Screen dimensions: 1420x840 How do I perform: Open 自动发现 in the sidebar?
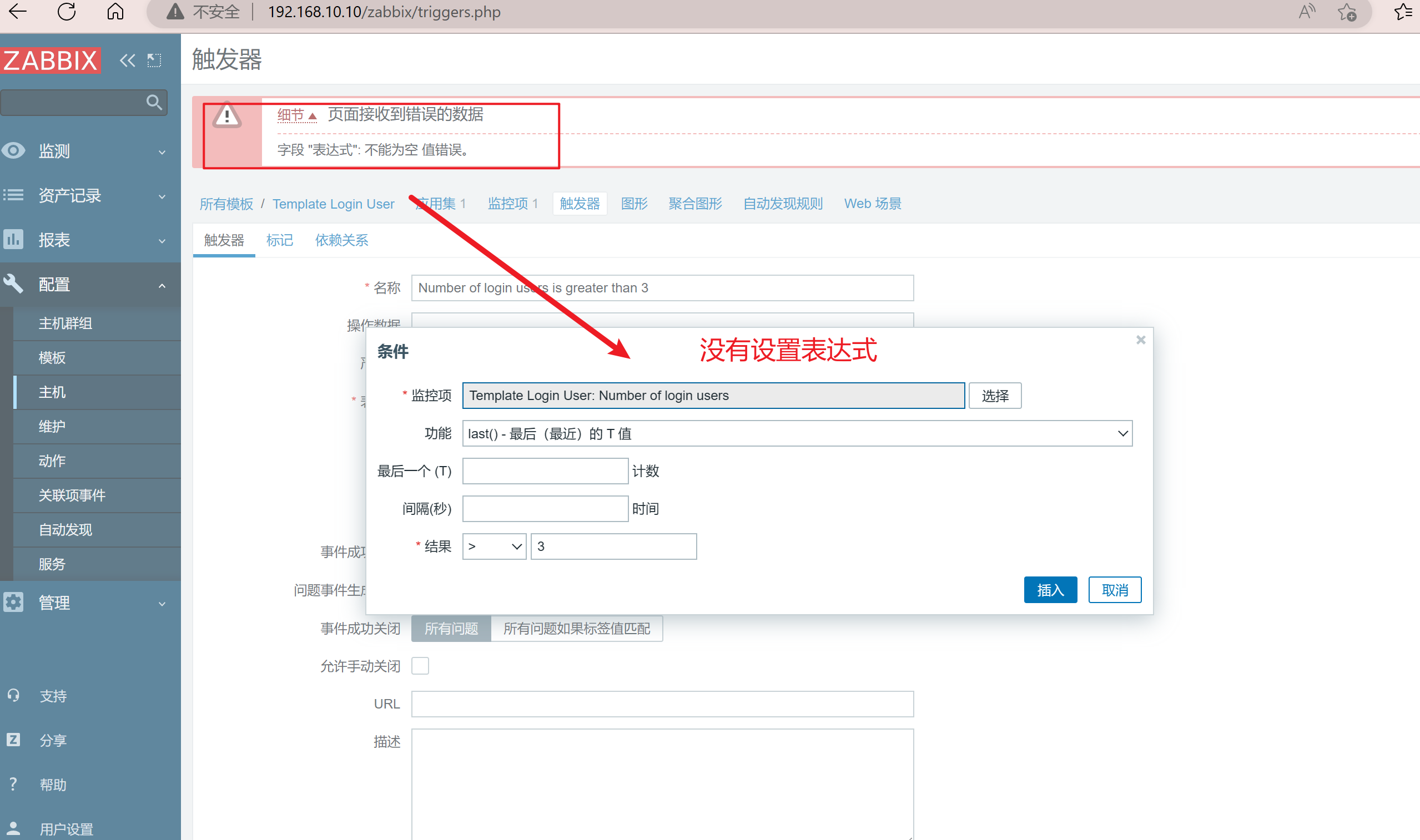coord(65,530)
